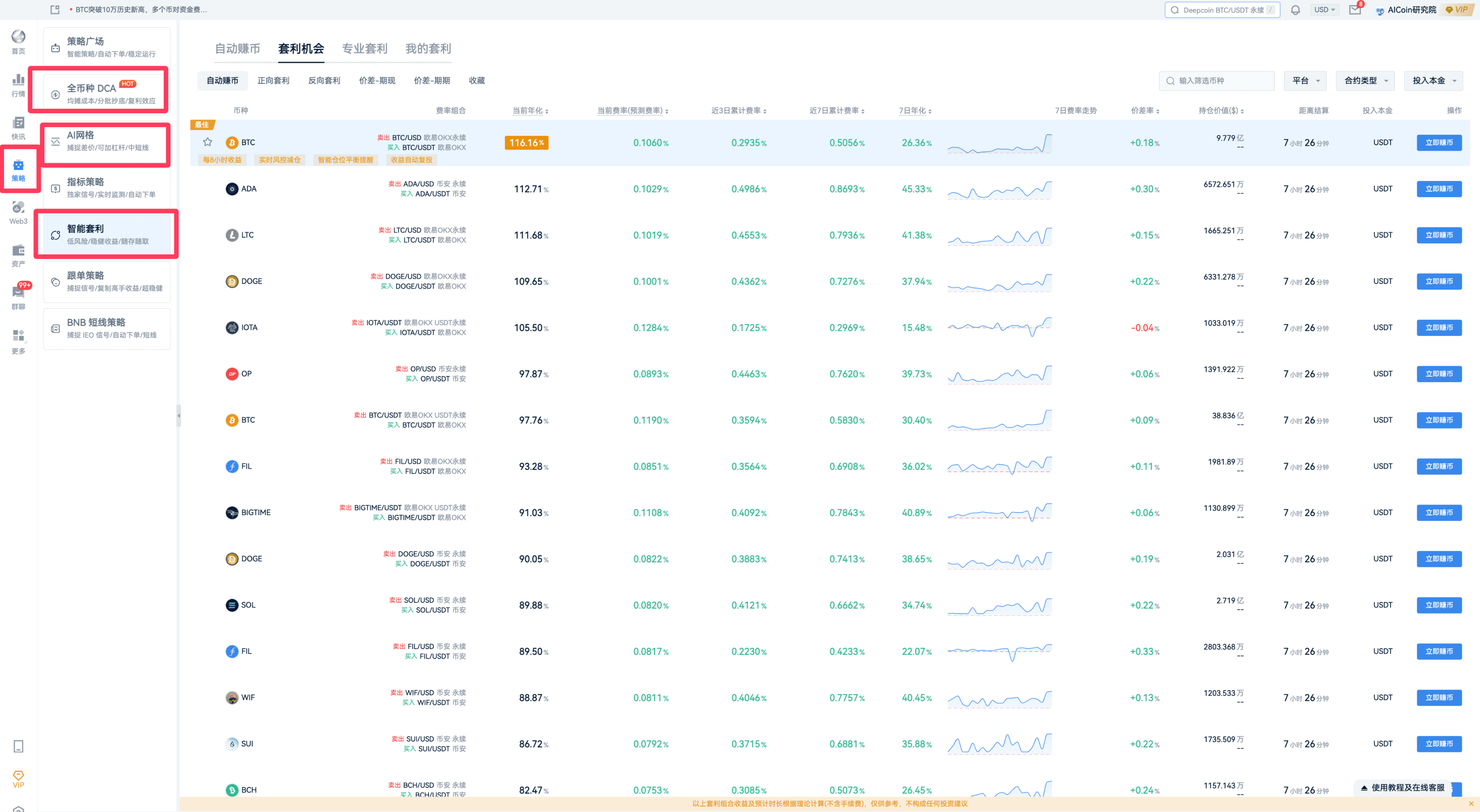Open the 投入本金 principal dropdown
The width and height of the screenshot is (1480, 812).
1433,81
